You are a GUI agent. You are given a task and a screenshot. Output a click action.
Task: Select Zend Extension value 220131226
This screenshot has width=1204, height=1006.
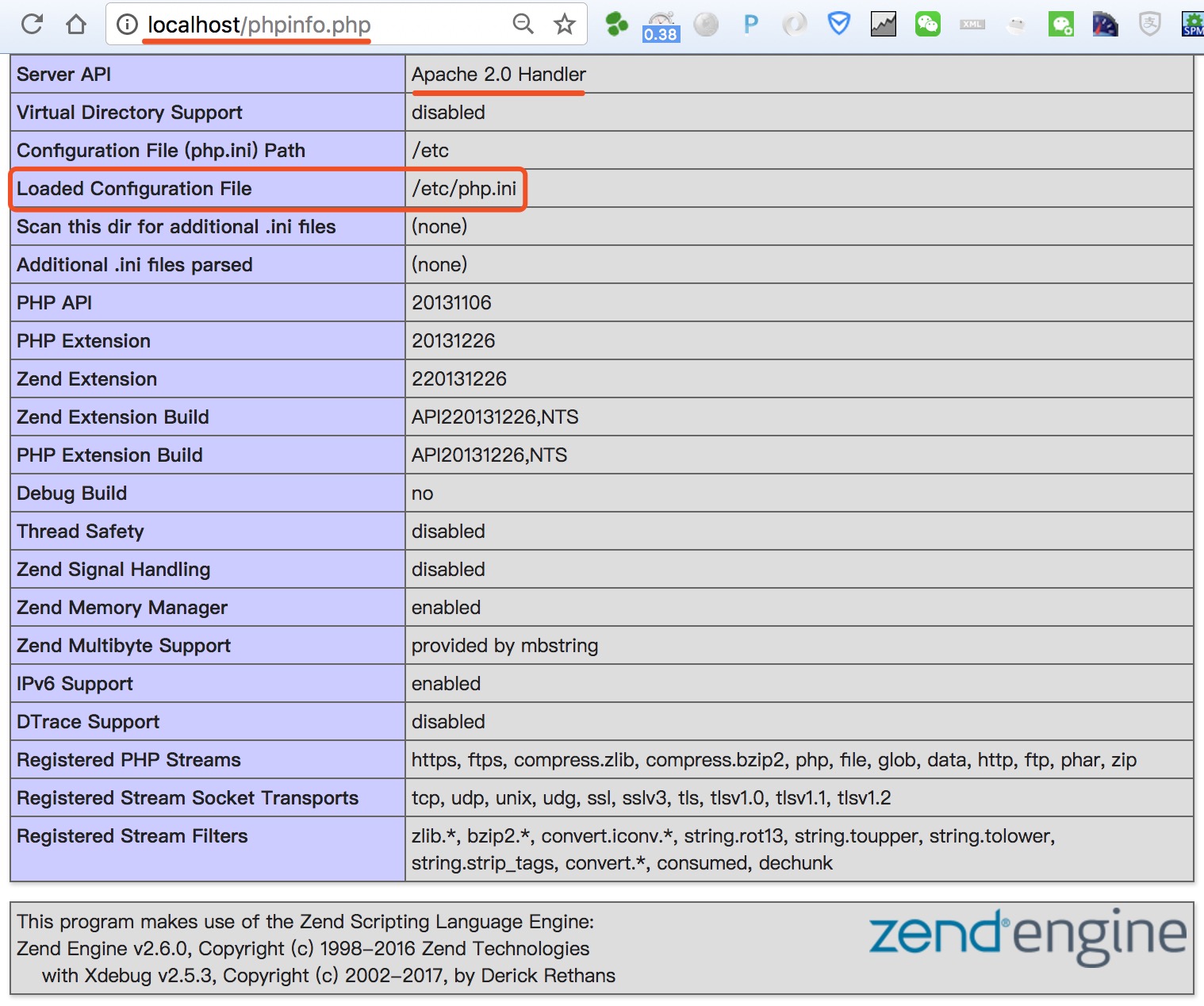click(x=458, y=379)
